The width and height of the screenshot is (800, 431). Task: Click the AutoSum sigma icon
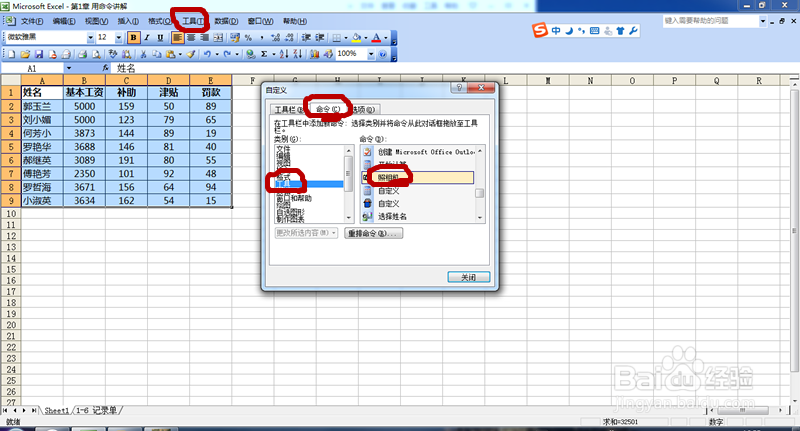264,54
